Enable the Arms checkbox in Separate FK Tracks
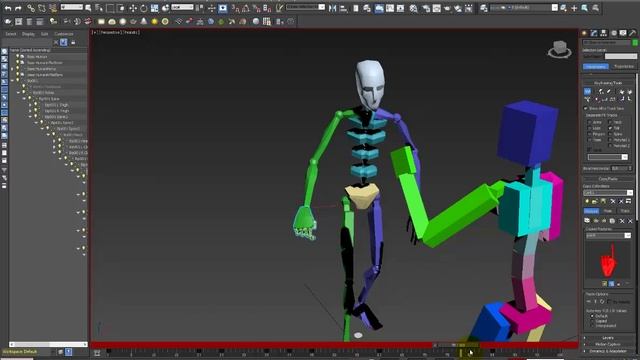640x360 pixels. [x=590, y=122]
